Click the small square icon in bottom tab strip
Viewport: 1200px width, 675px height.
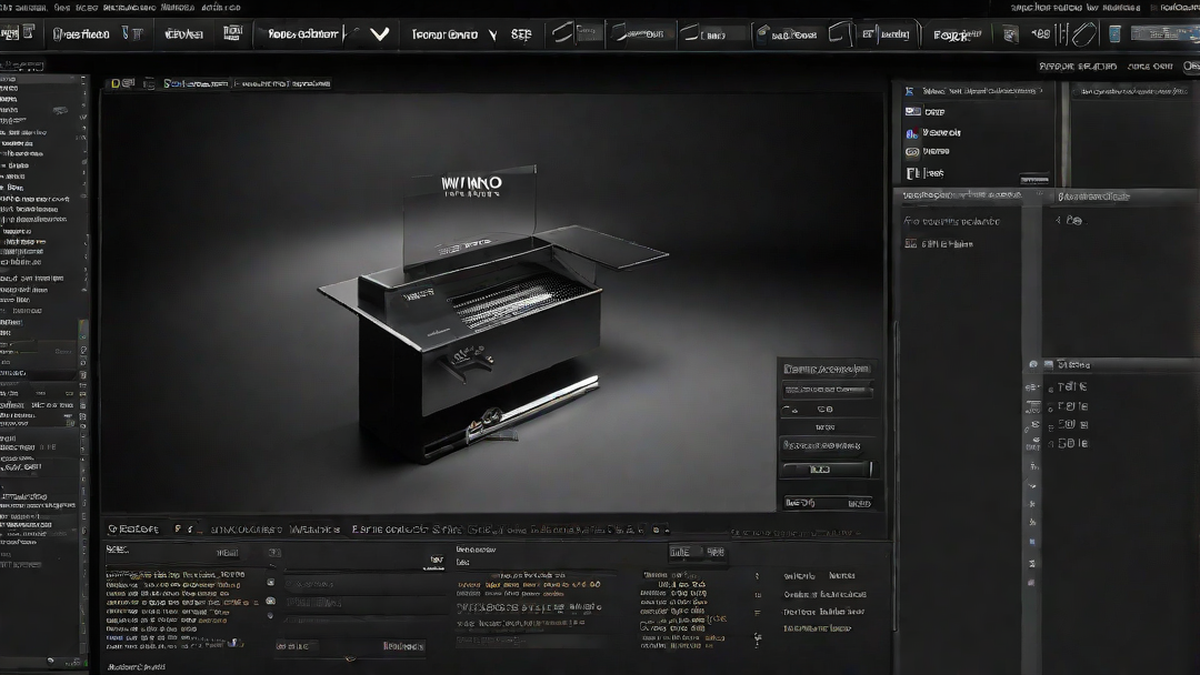pos(660,529)
